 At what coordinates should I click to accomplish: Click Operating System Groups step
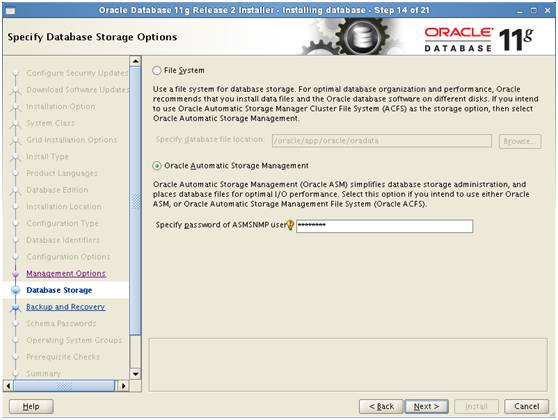tap(74, 340)
